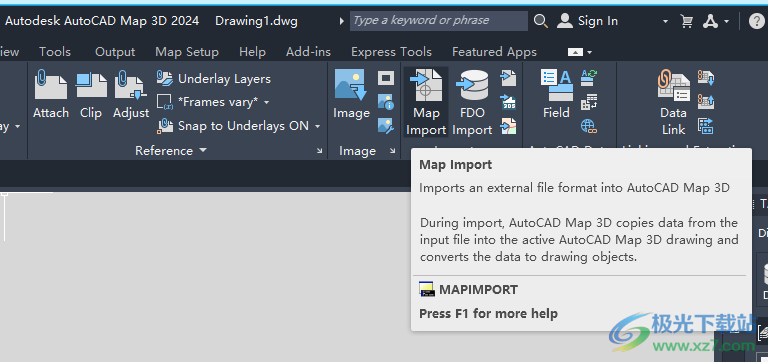The width and height of the screenshot is (768, 362).
Task: Select the Help ribbon tab
Action: [252, 52]
